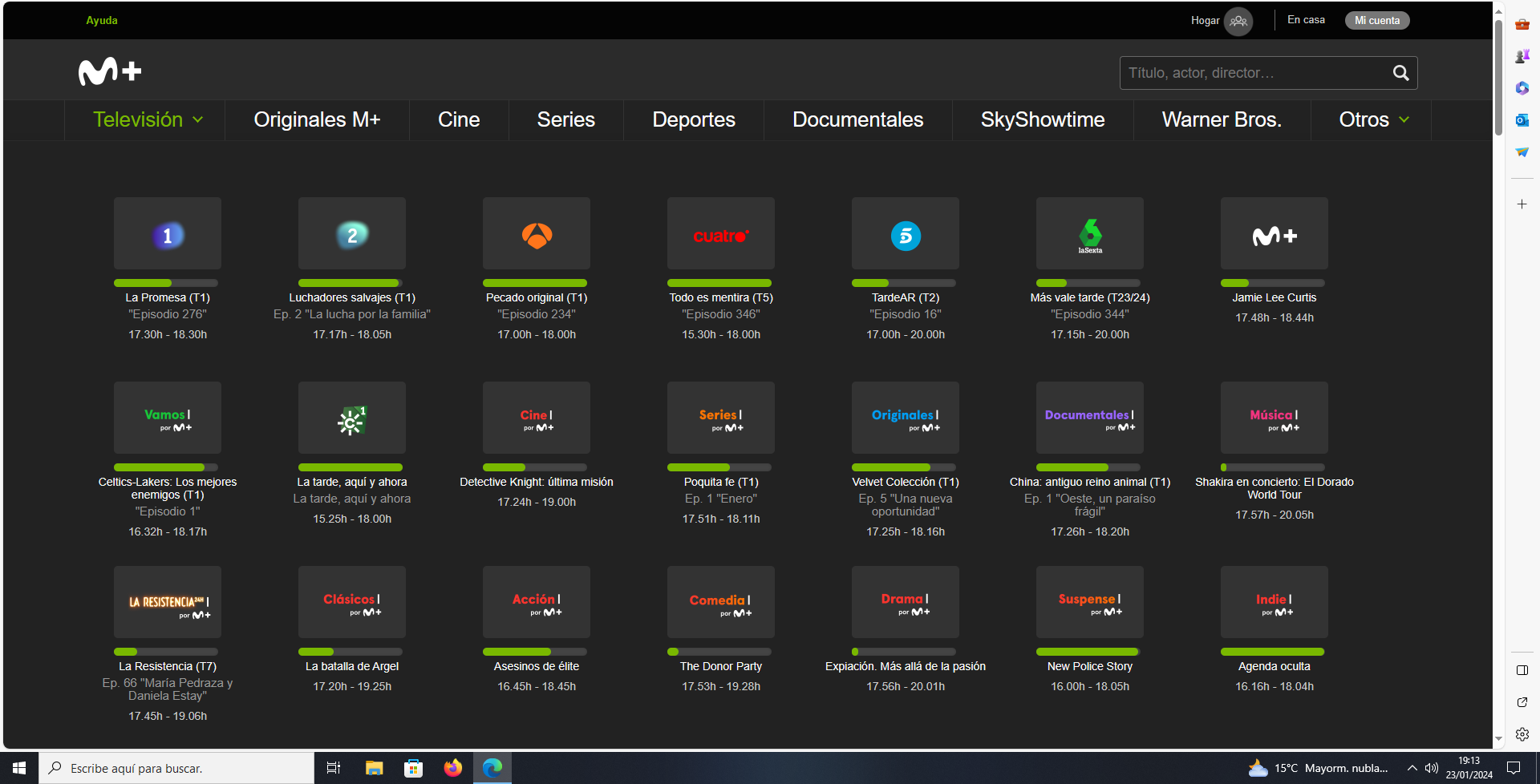Click the Windows taskbar search box

click(176, 768)
